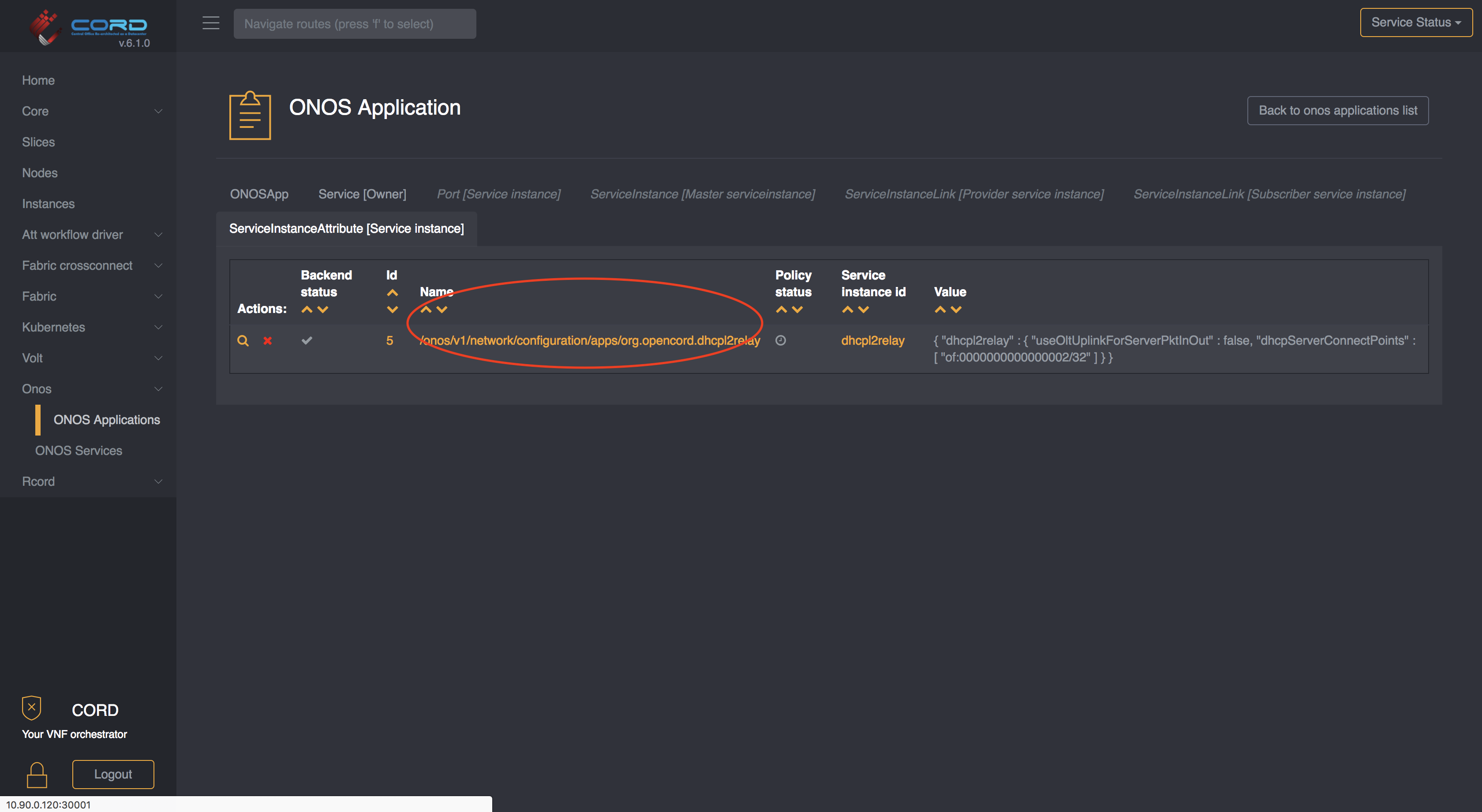
Task: Click the padlock icon near Logout
Action: 37,775
